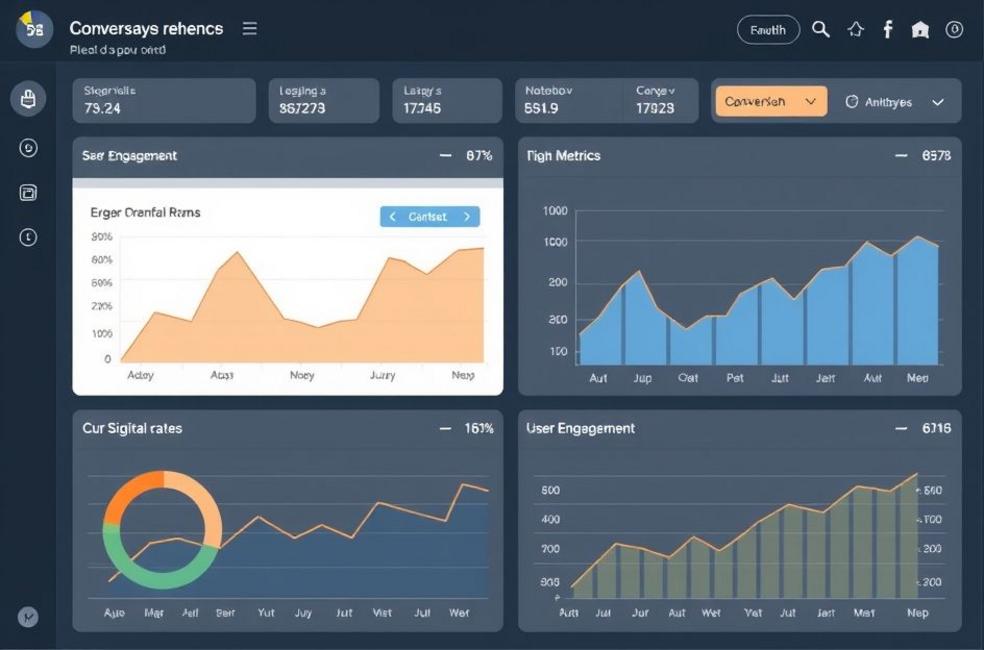Collapse the User Engagement panel with minus
984x650 pixels.
[x=901, y=428]
